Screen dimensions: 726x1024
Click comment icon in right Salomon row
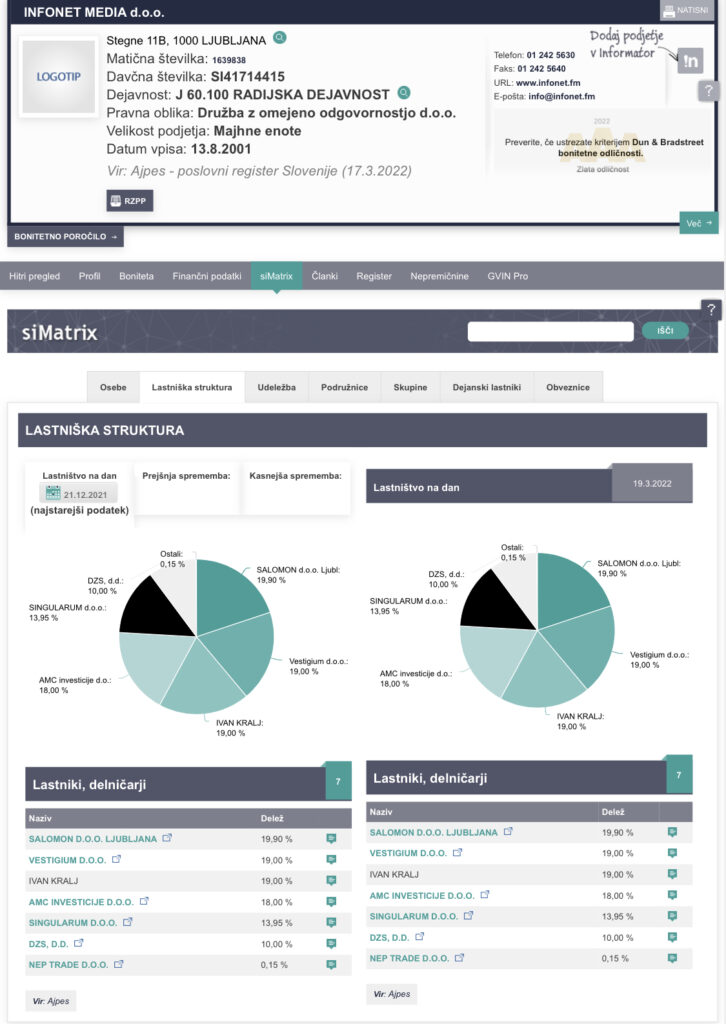click(x=672, y=832)
